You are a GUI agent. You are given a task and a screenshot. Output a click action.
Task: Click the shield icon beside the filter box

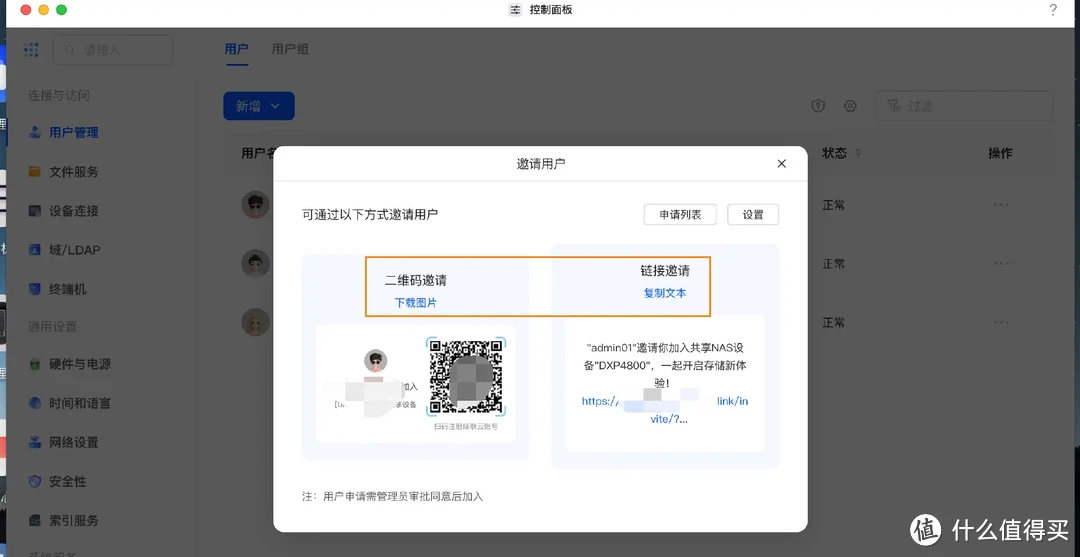click(818, 106)
